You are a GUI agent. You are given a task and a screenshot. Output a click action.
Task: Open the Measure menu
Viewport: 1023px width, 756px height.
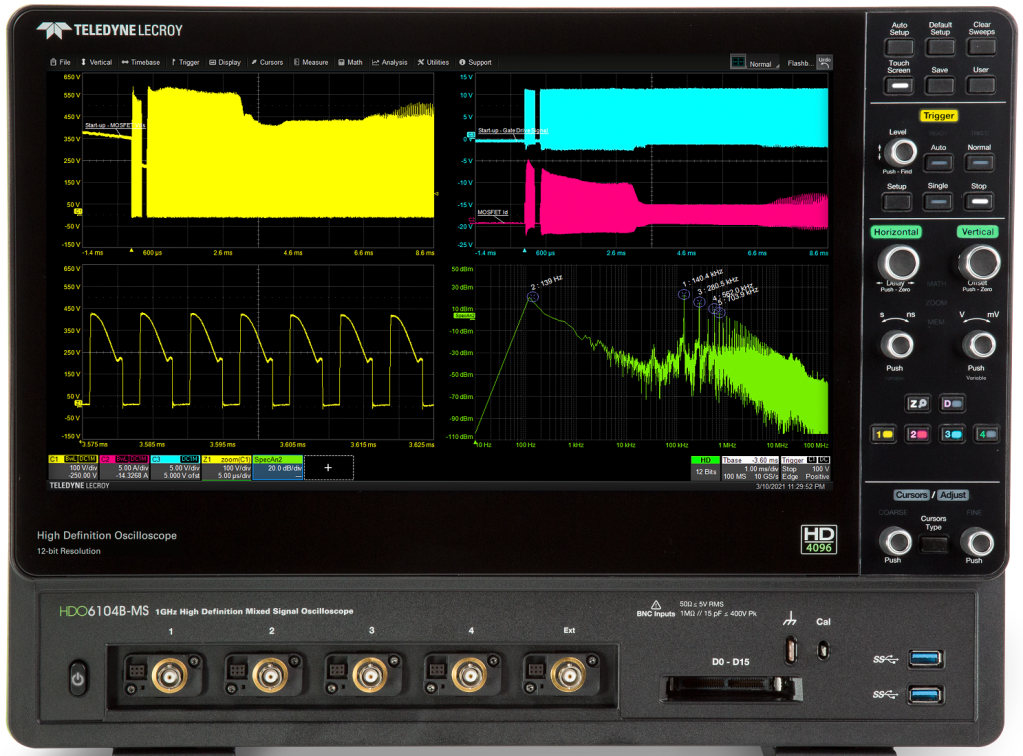tap(311, 63)
